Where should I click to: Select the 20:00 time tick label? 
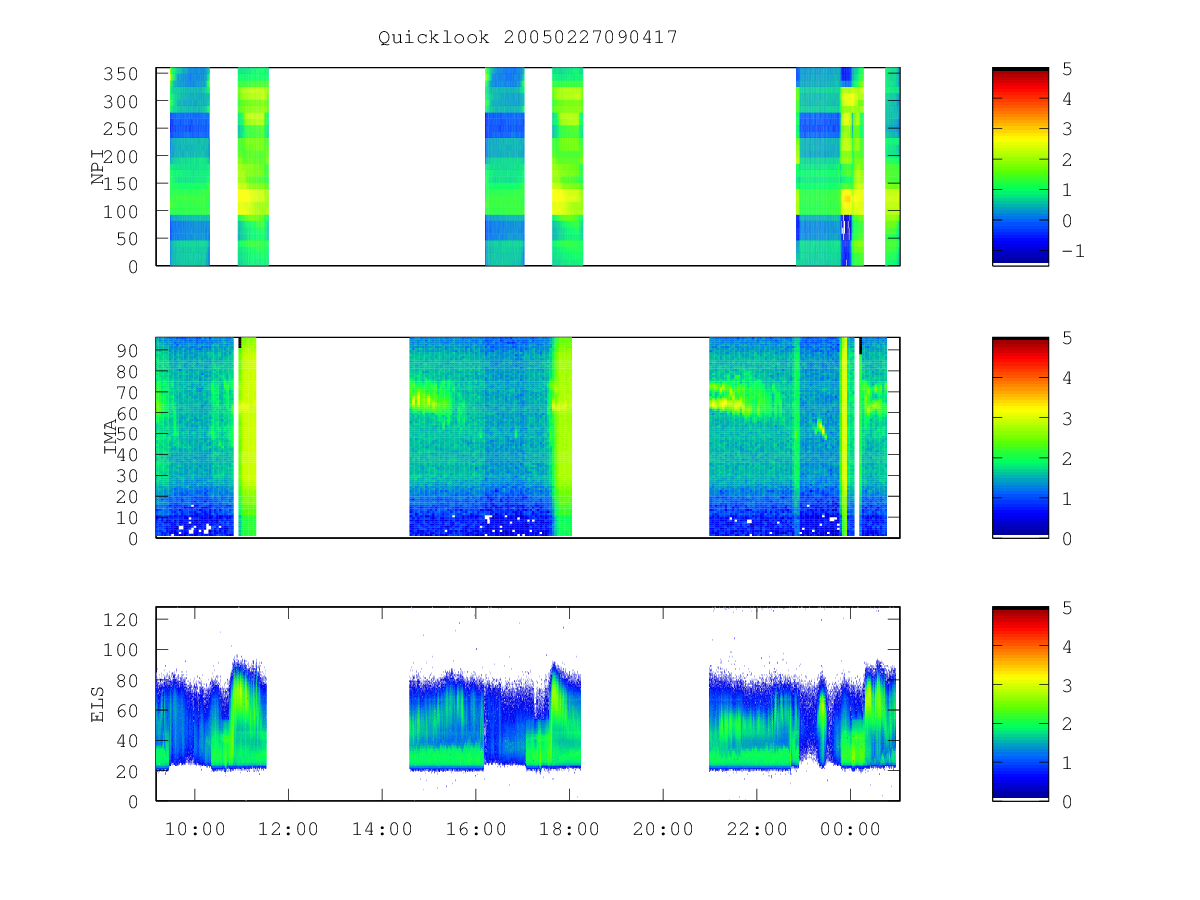click(664, 829)
